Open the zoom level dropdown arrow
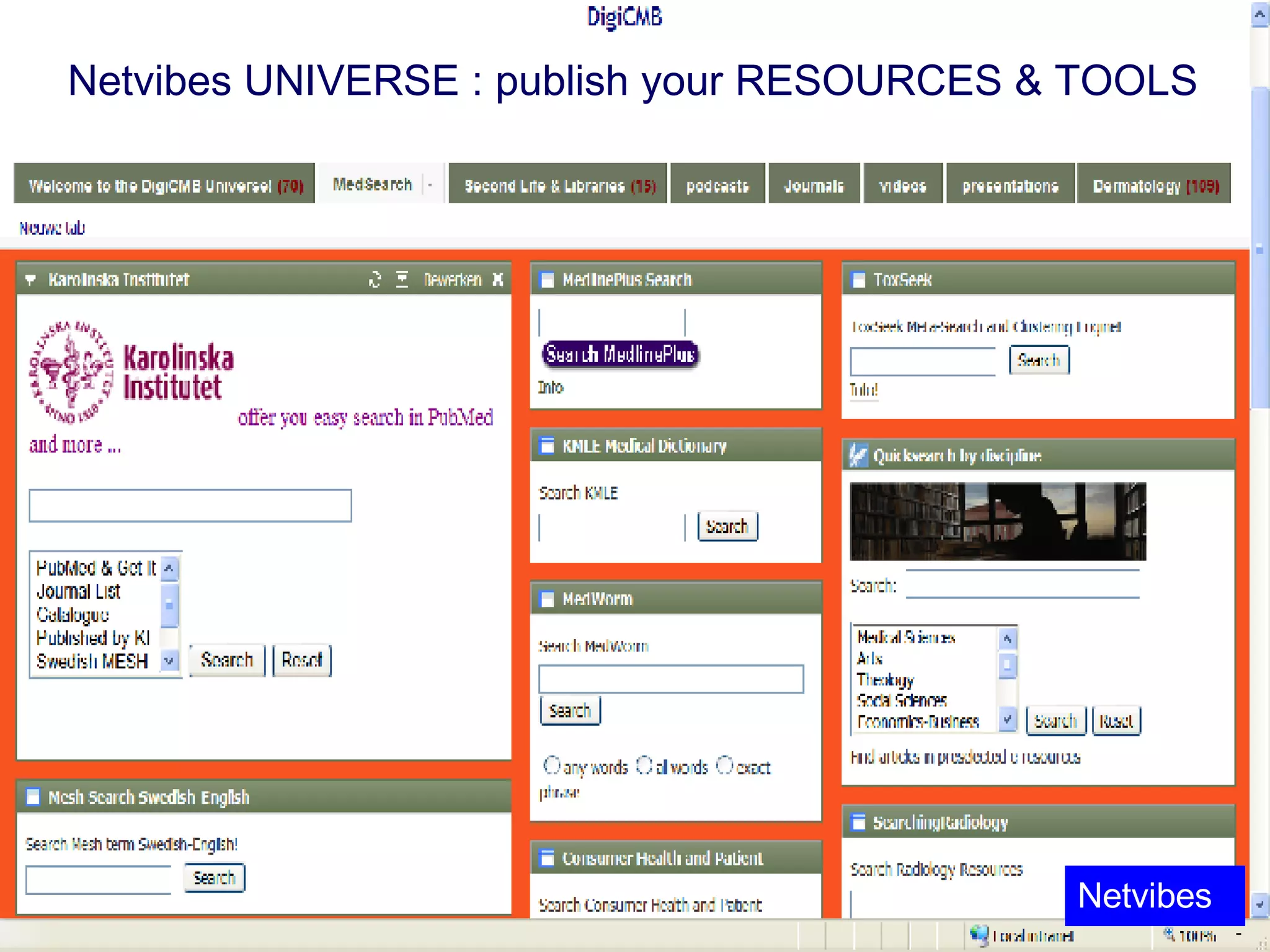Screen dimensions: 1270x952 pyautogui.click(x=1238, y=934)
